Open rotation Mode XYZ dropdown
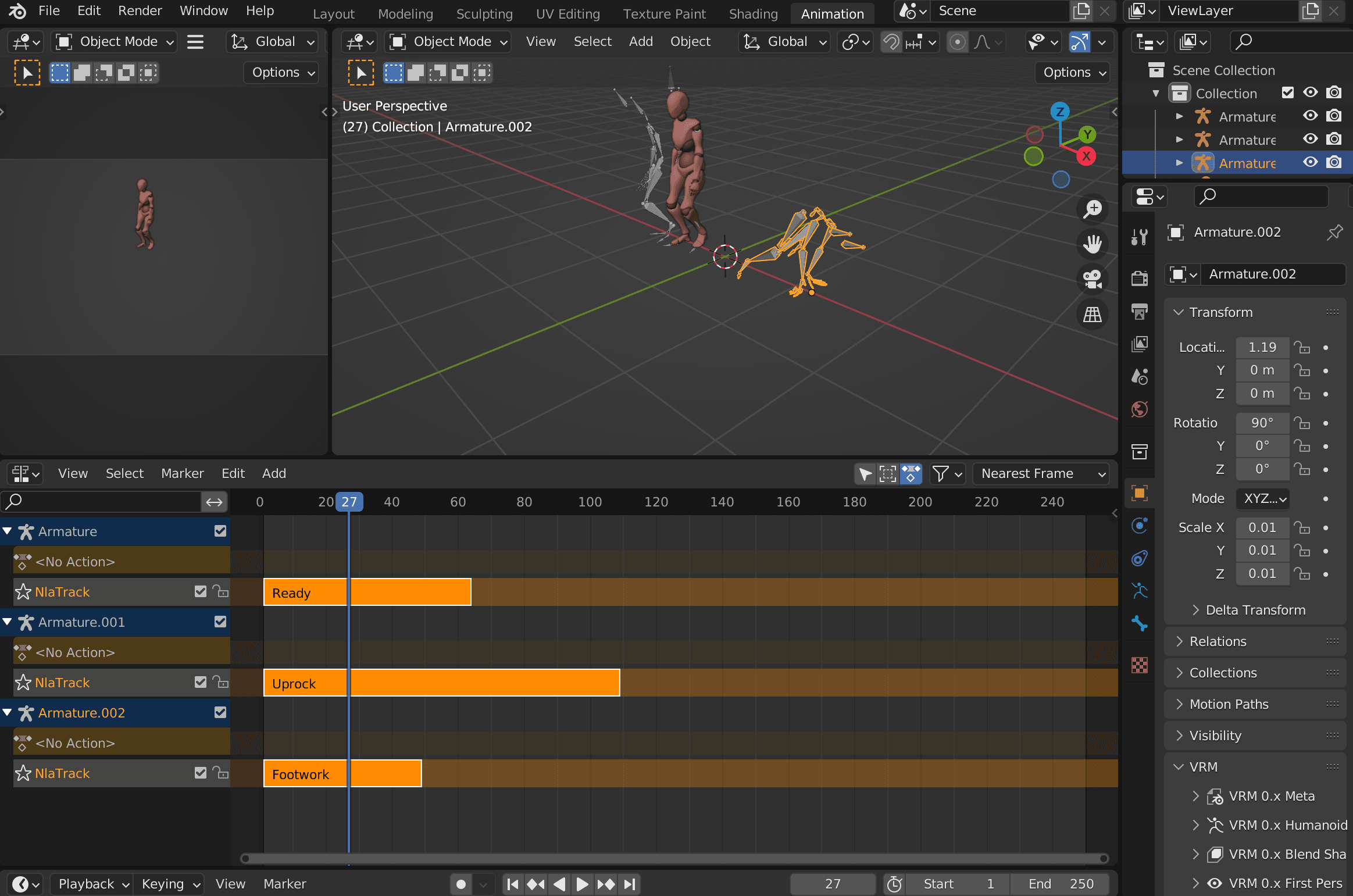The width and height of the screenshot is (1353, 896). [1263, 499]
